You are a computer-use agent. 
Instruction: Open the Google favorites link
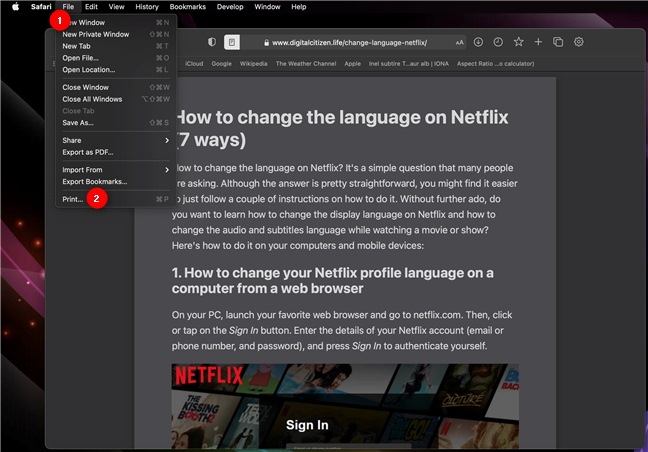pos(222,64)
